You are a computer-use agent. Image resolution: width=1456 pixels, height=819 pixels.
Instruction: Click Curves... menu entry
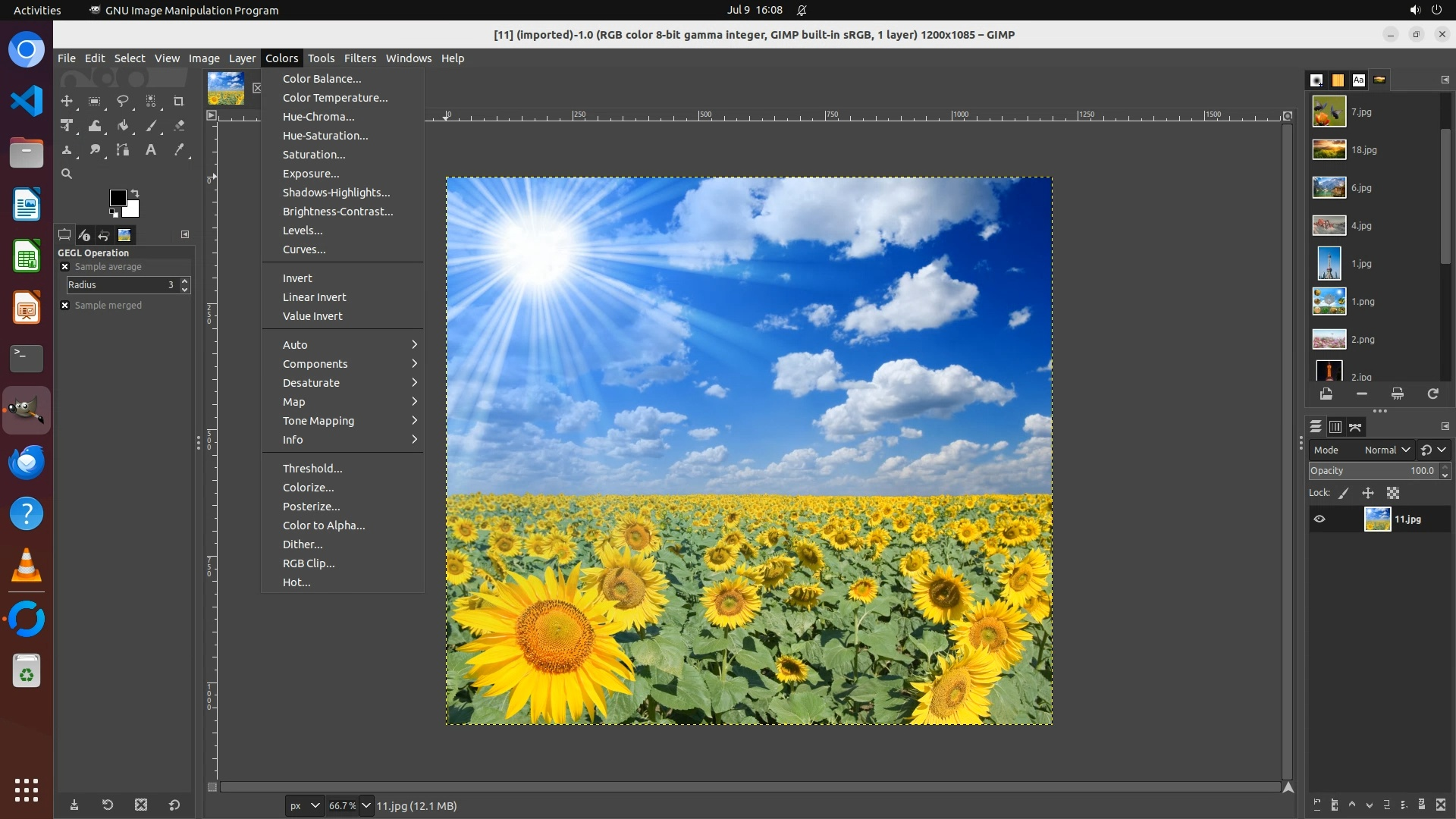point(304,249)
